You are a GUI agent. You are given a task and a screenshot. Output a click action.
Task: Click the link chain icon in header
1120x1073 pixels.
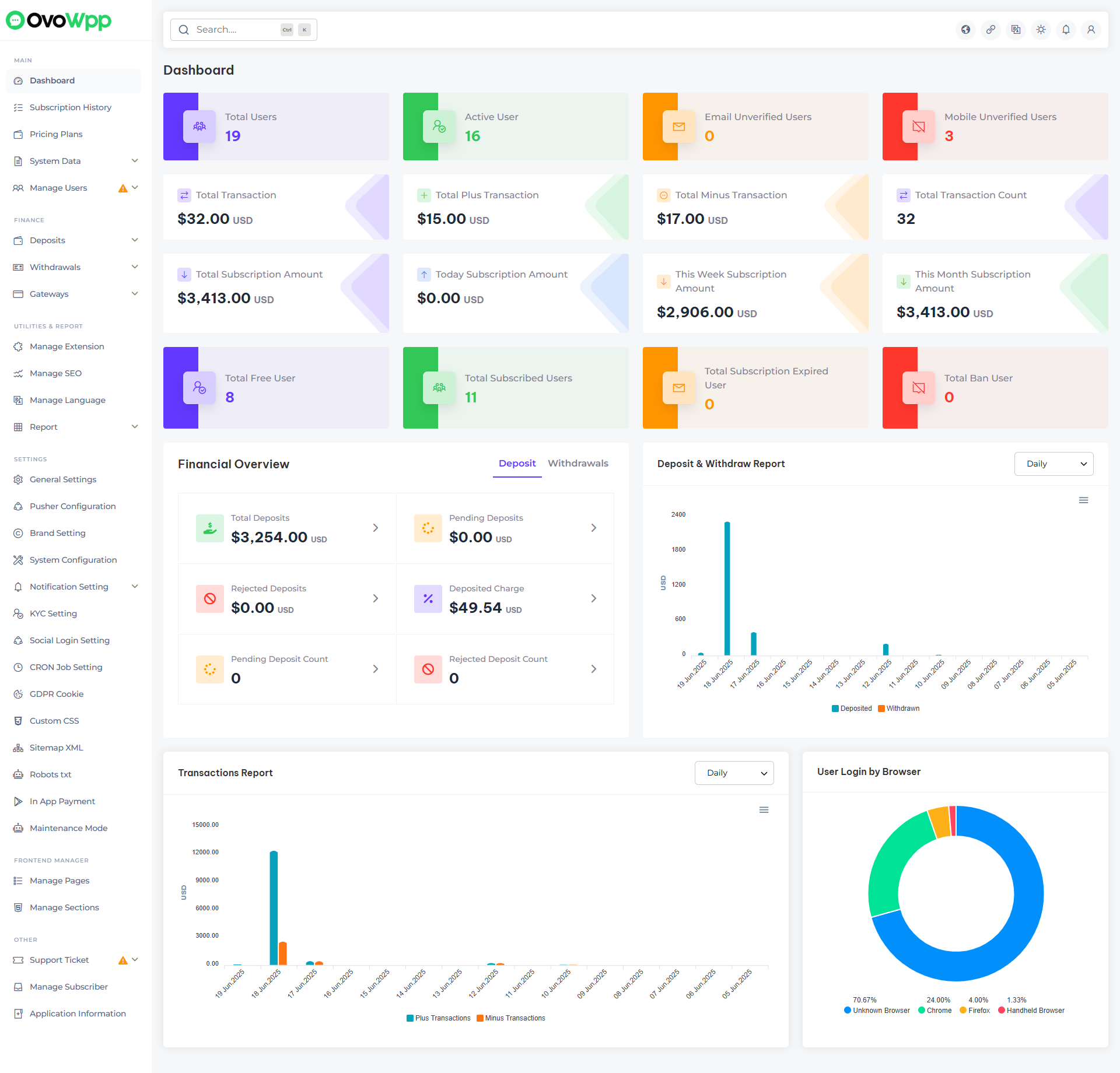(991, 30)
